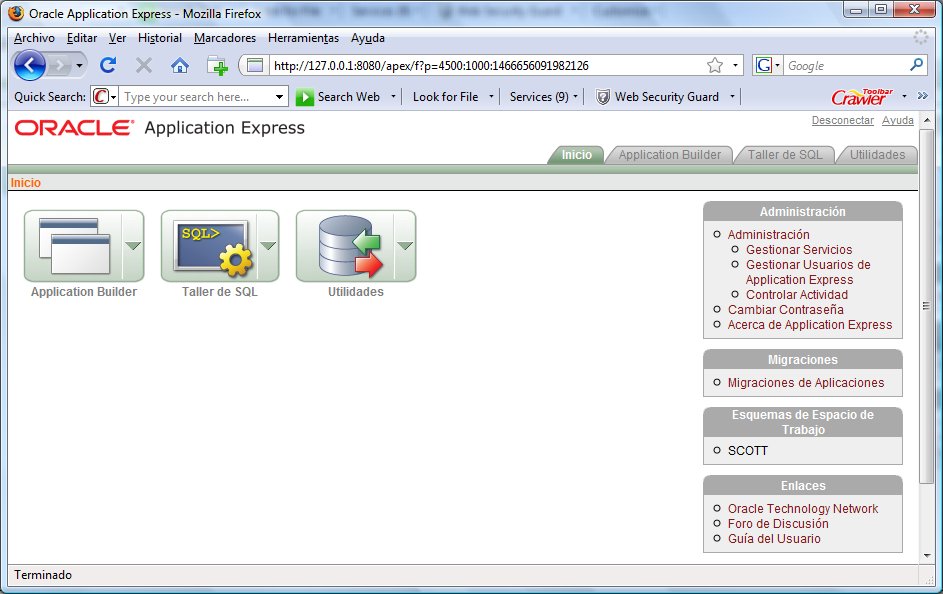This screenshot has height=594, width=943.
Task: Click the Oracle logo
Action: [75, 127]
